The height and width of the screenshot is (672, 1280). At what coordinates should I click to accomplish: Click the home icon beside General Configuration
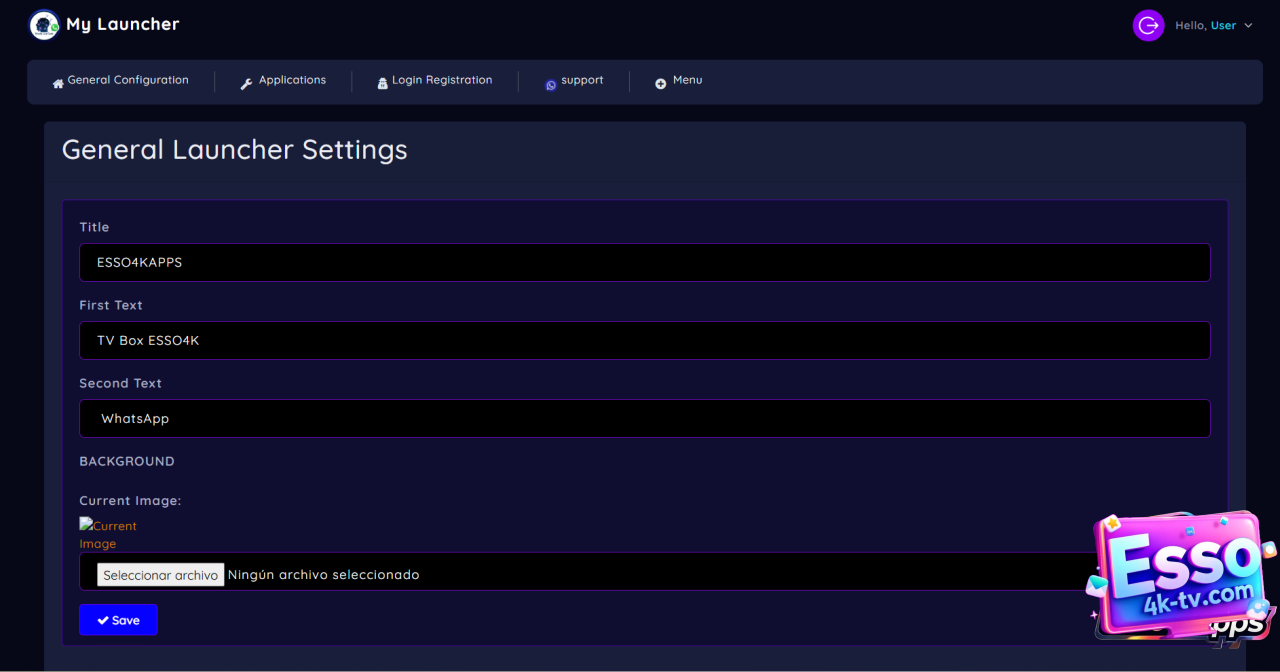(x=58, y=84)
